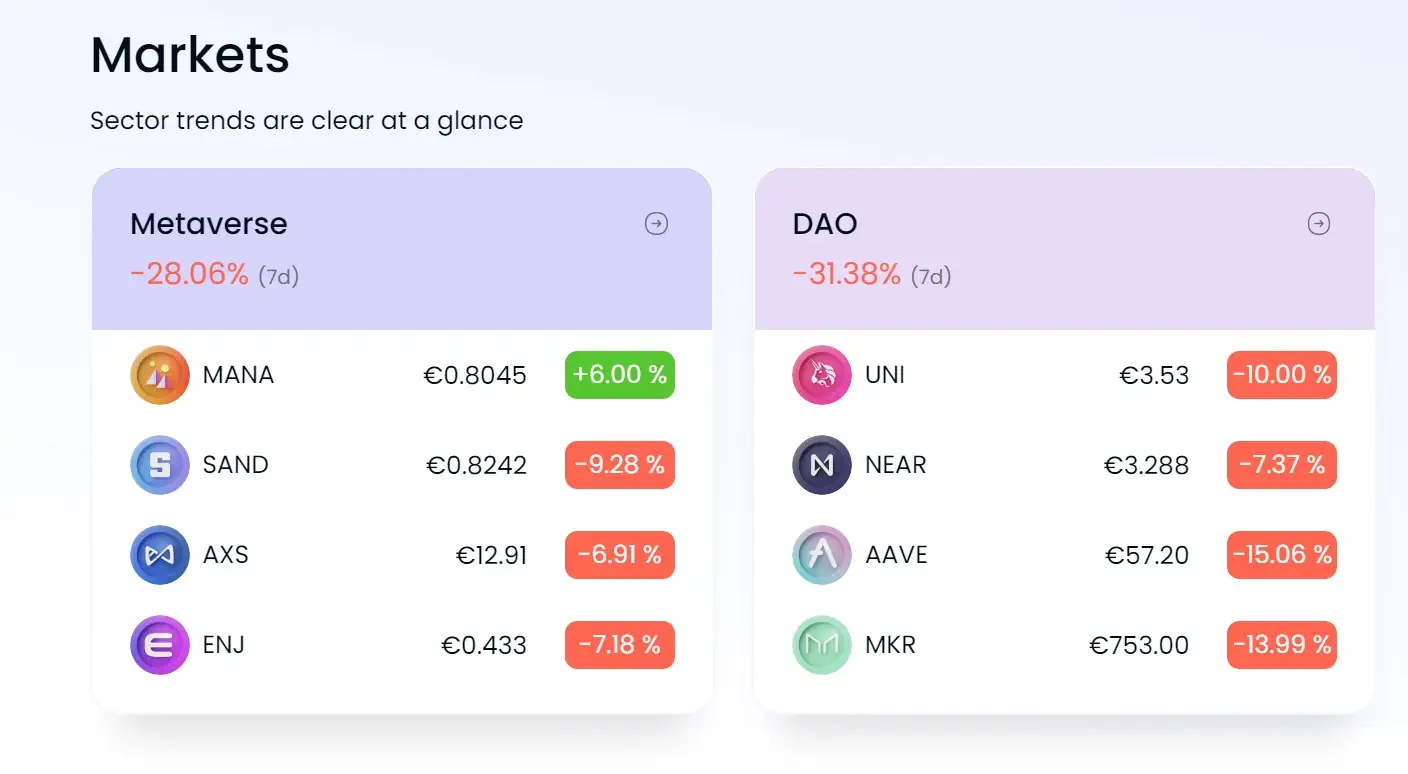Select the MKR price €753.00
This screenshot has height=774, width=1408.
tap(1139, 645)
